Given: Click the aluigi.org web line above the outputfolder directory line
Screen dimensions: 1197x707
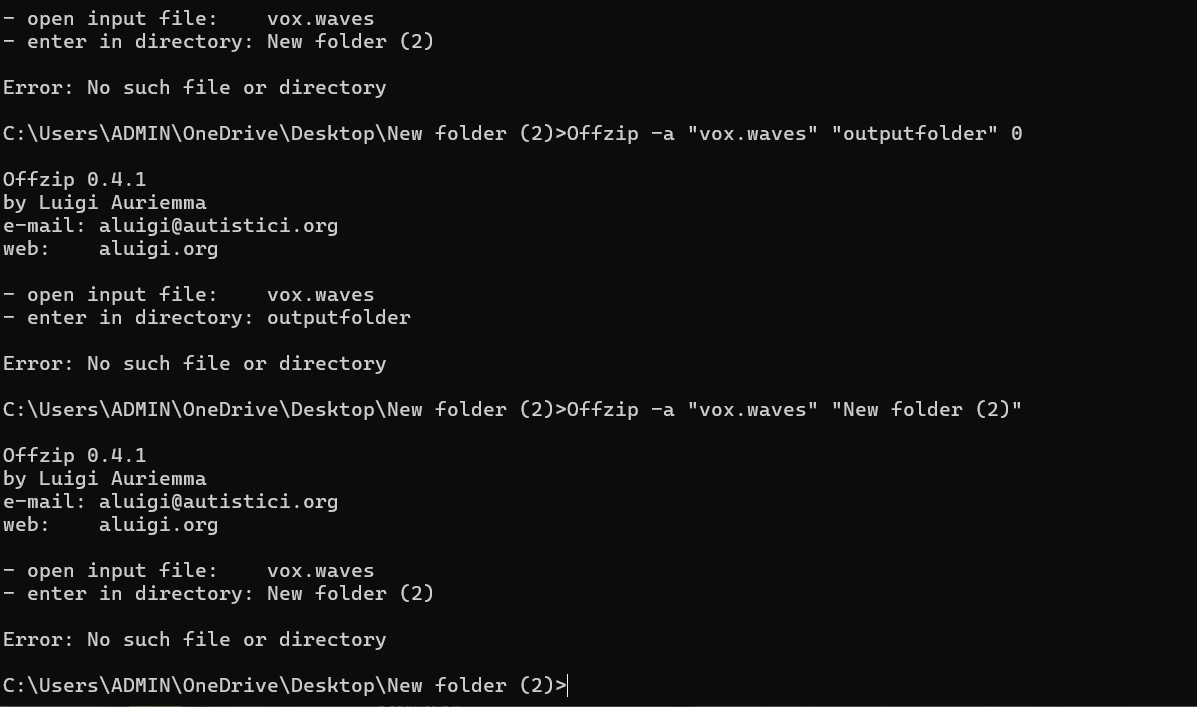Looking at the screenshot, I should click(111, 249).
